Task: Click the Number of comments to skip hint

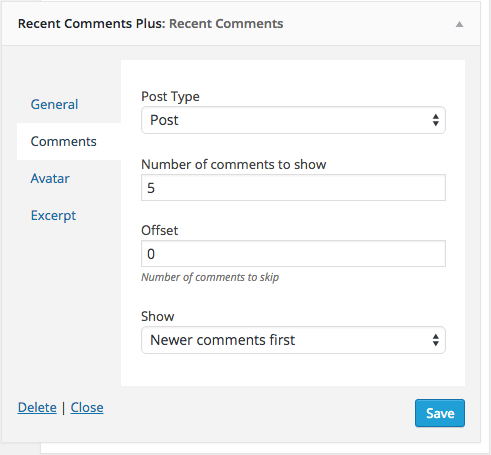Action: (x=210, y=277)
